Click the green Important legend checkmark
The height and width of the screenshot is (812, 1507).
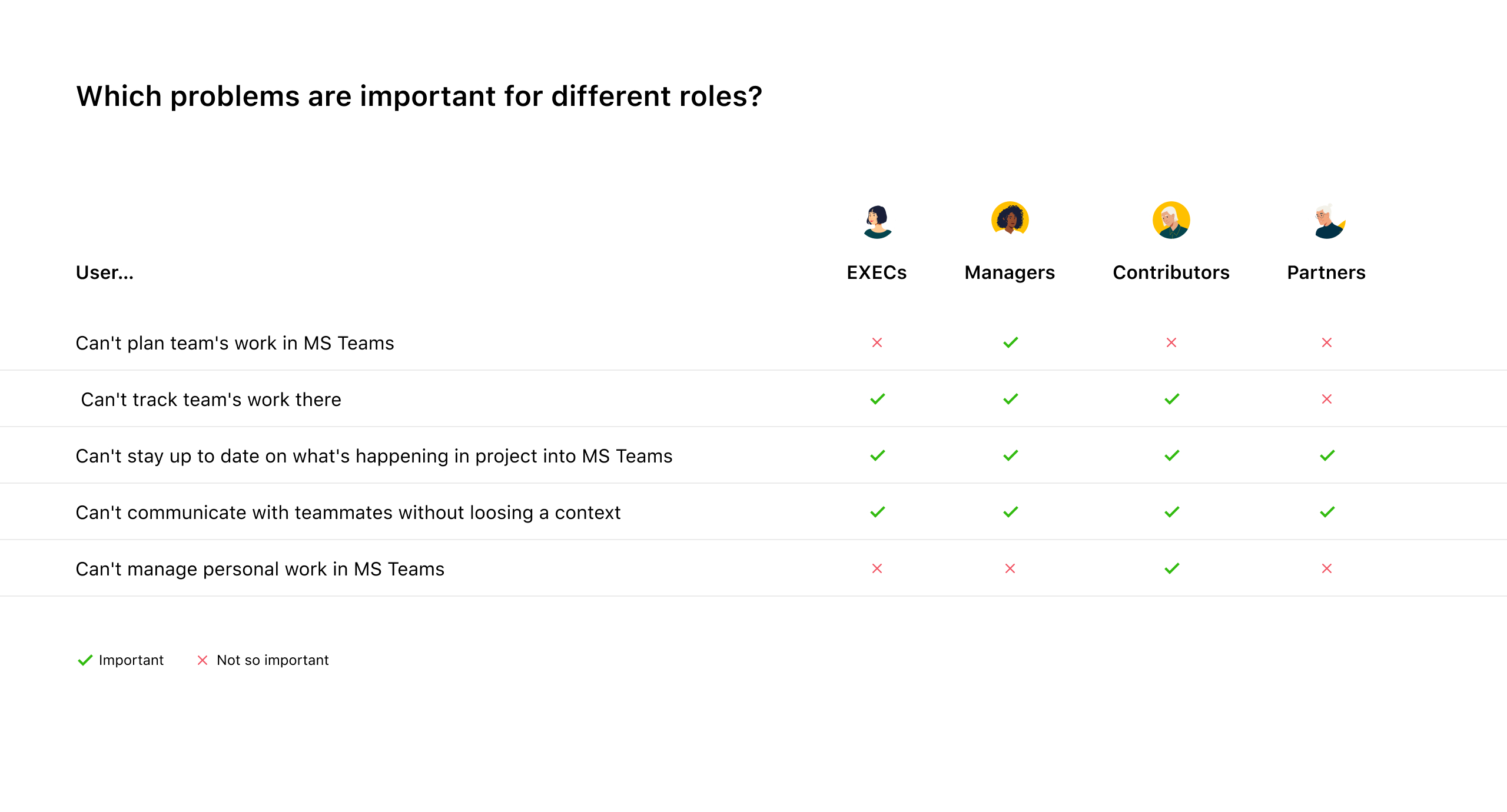tap(85, 660)
